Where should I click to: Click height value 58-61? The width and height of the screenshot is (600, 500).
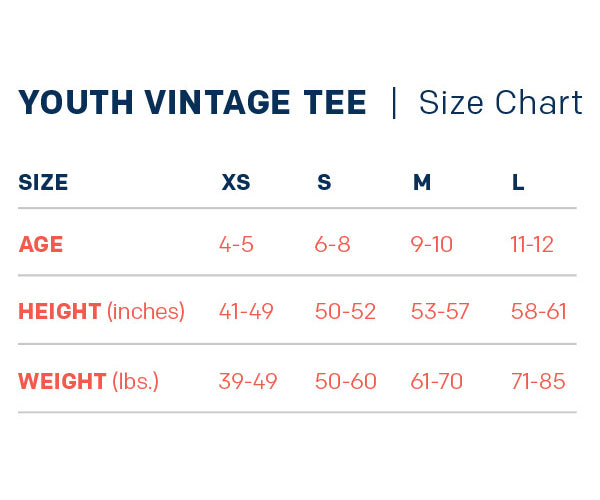[538, 311]
